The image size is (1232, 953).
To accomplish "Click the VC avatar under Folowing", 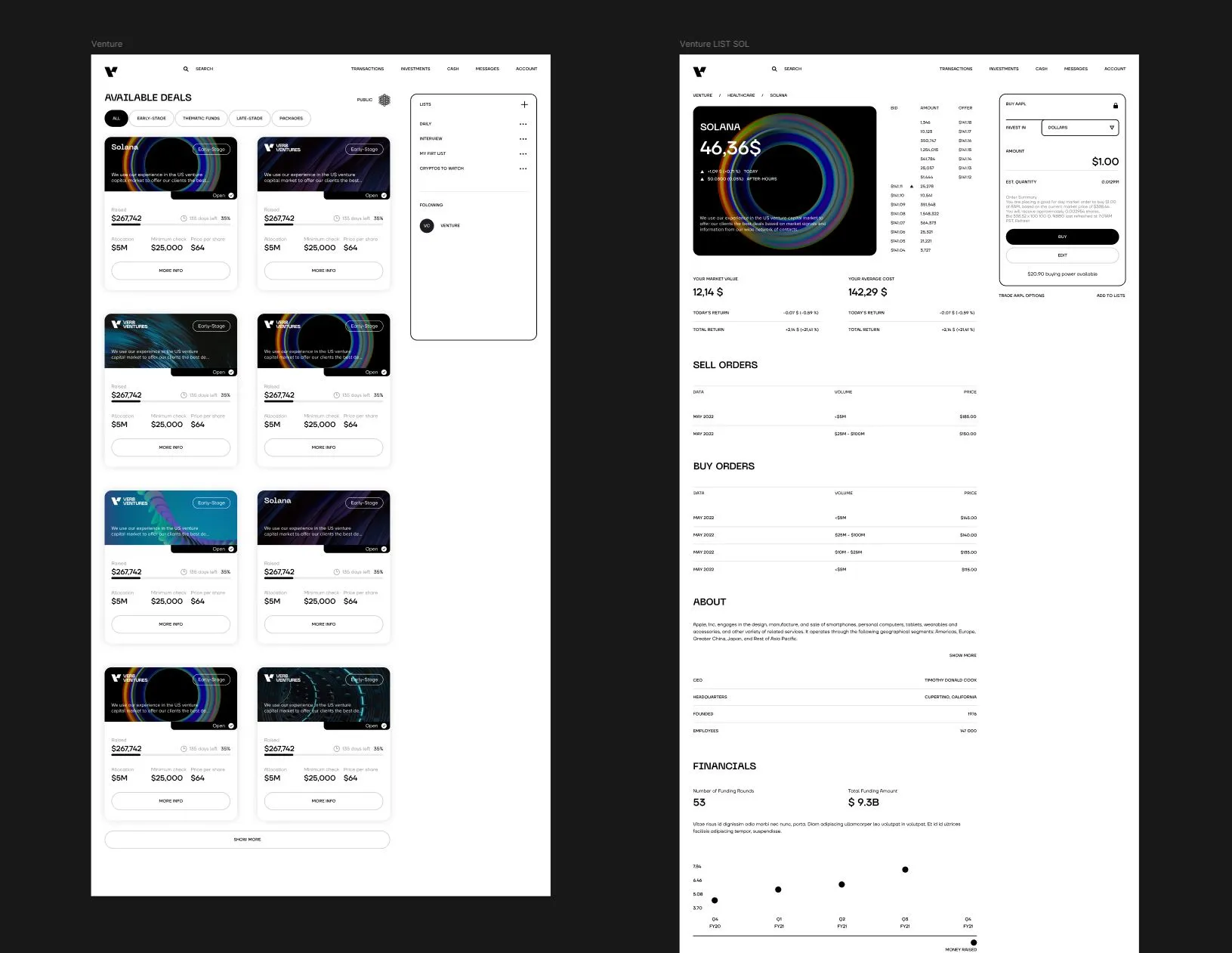I will [427, 225].
